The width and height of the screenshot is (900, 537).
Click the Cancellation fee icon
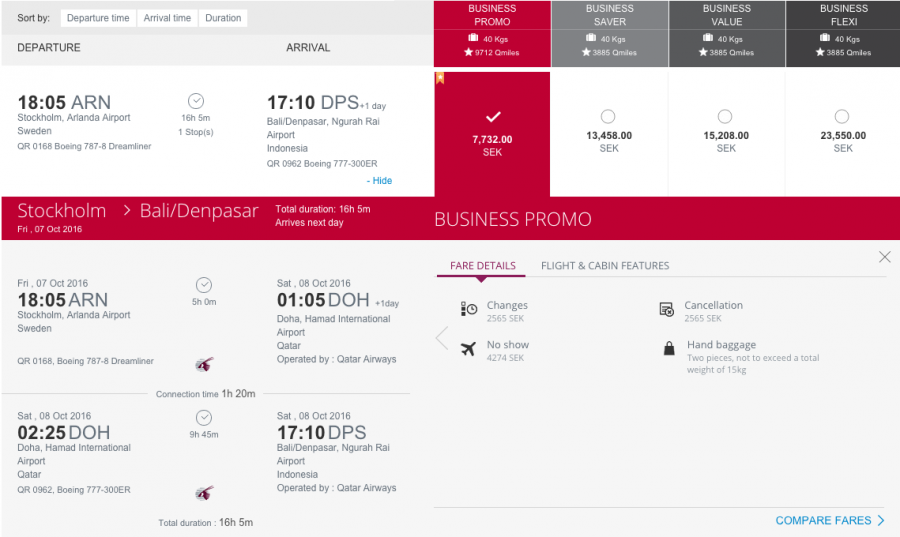pos(667,310)
